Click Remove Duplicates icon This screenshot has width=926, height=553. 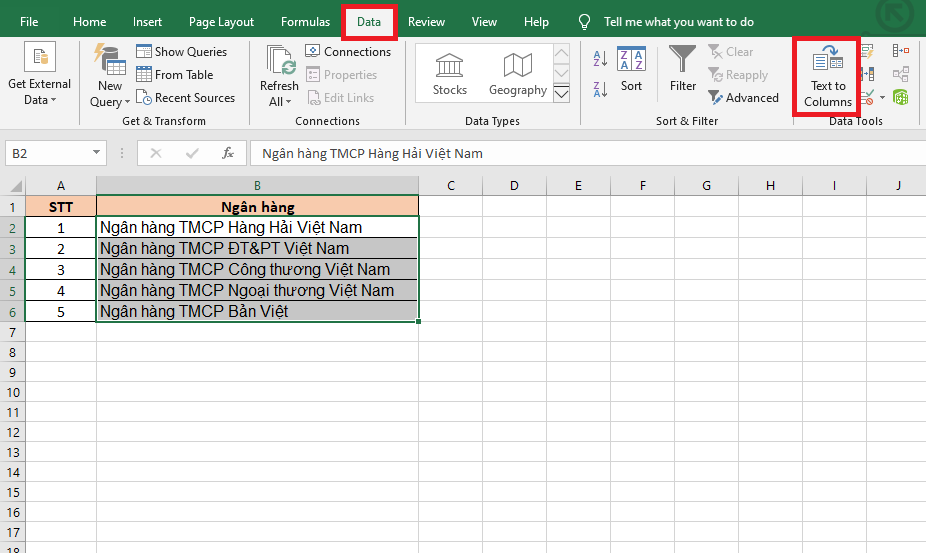point(867,74)
